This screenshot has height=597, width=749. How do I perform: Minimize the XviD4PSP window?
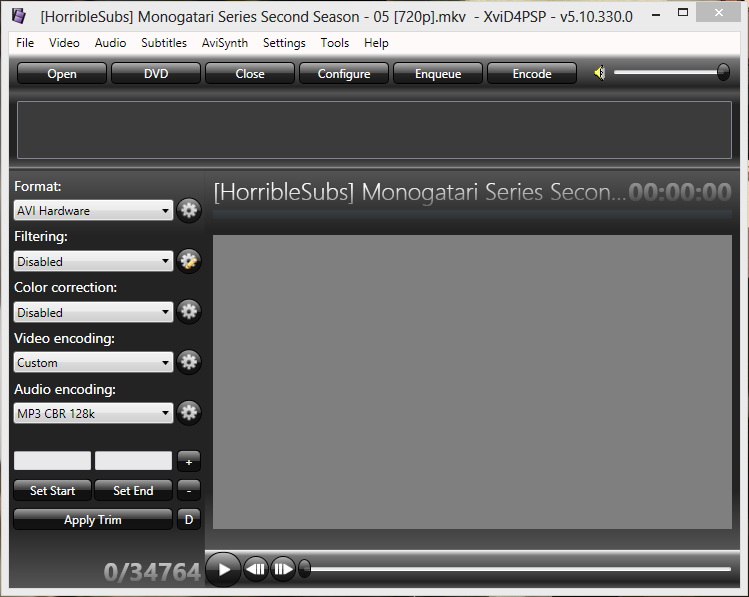(x=656, y=15)
